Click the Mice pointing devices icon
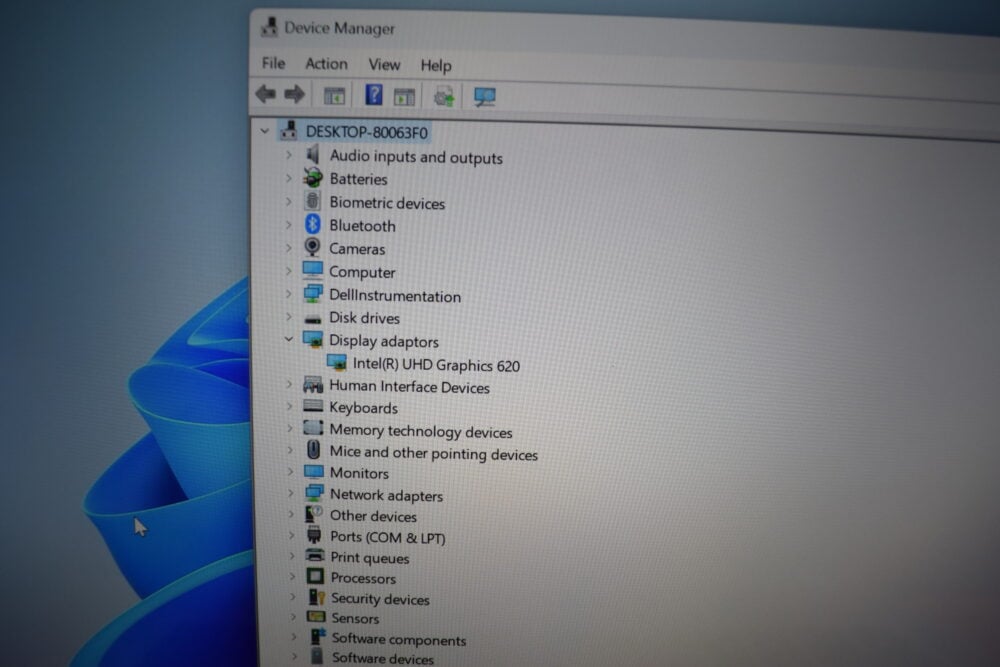The width and height of the screenshot is (1000, 667). (x=313, y=450)
